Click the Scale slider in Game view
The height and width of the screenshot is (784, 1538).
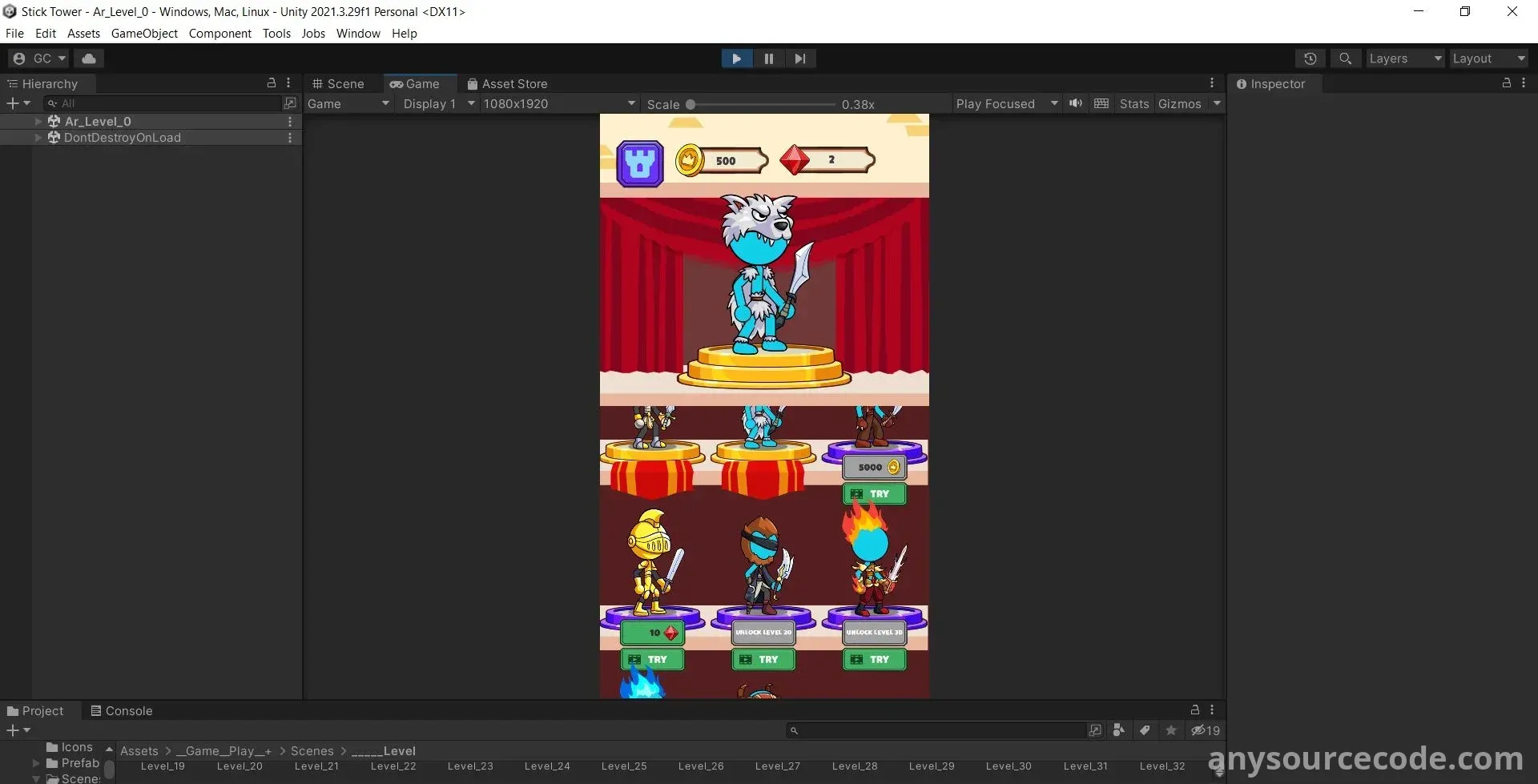[x=761, y=104]
